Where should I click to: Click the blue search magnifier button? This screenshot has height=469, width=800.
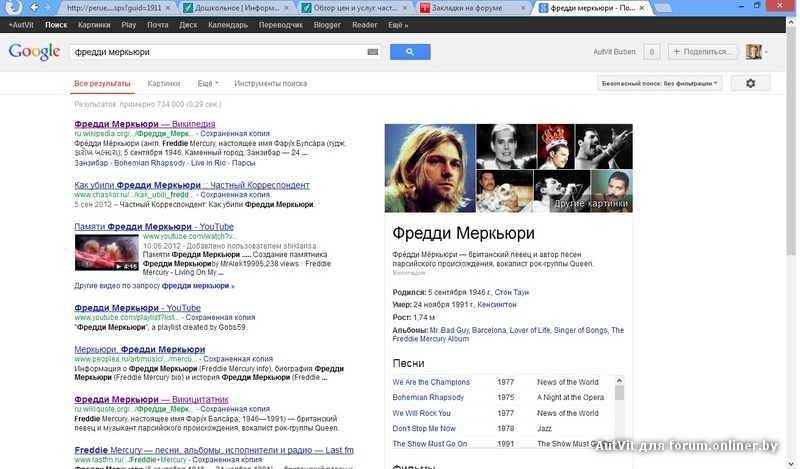click(x=409, y=52)
